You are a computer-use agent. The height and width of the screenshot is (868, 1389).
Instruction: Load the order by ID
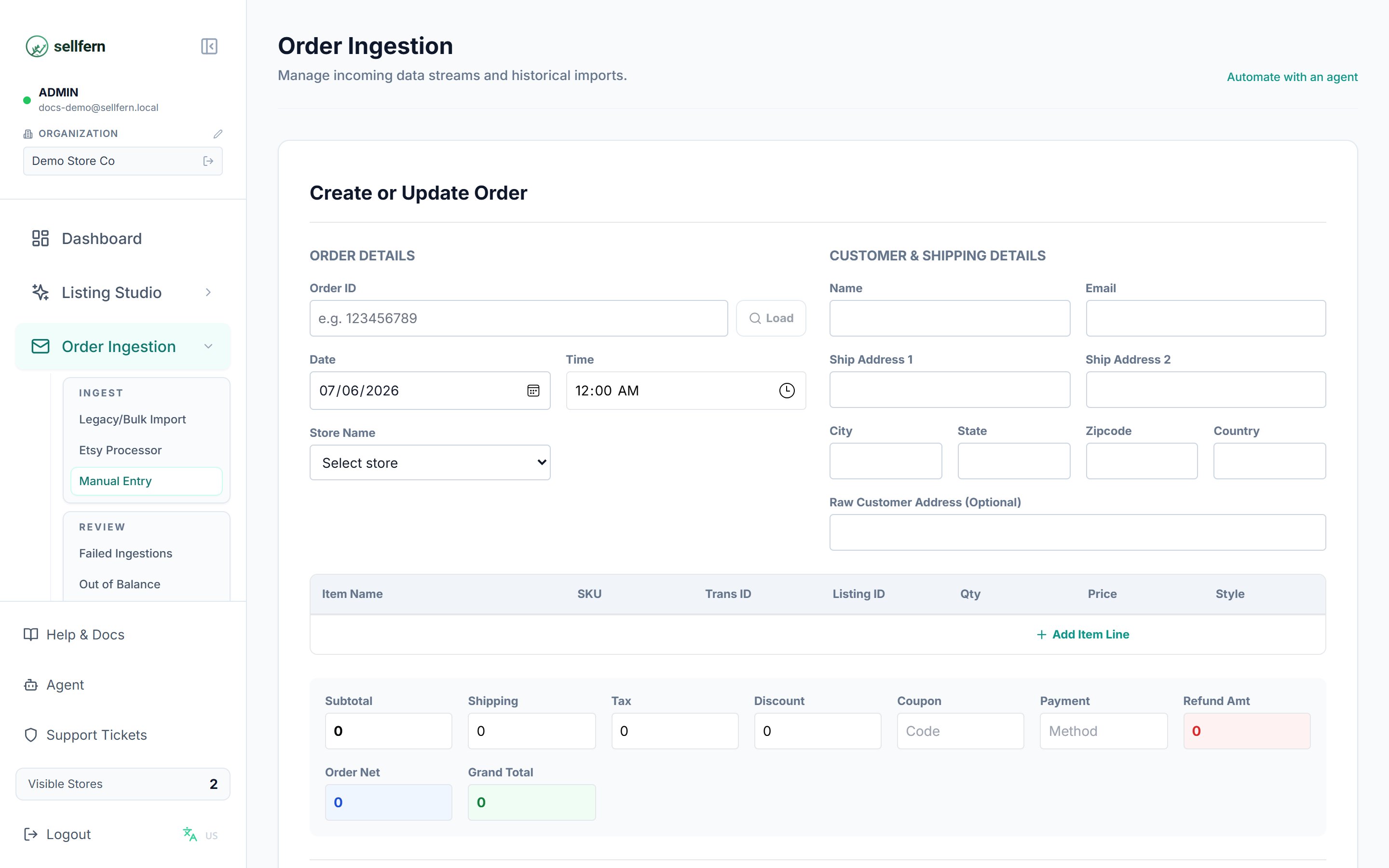[x=771, y=318]
